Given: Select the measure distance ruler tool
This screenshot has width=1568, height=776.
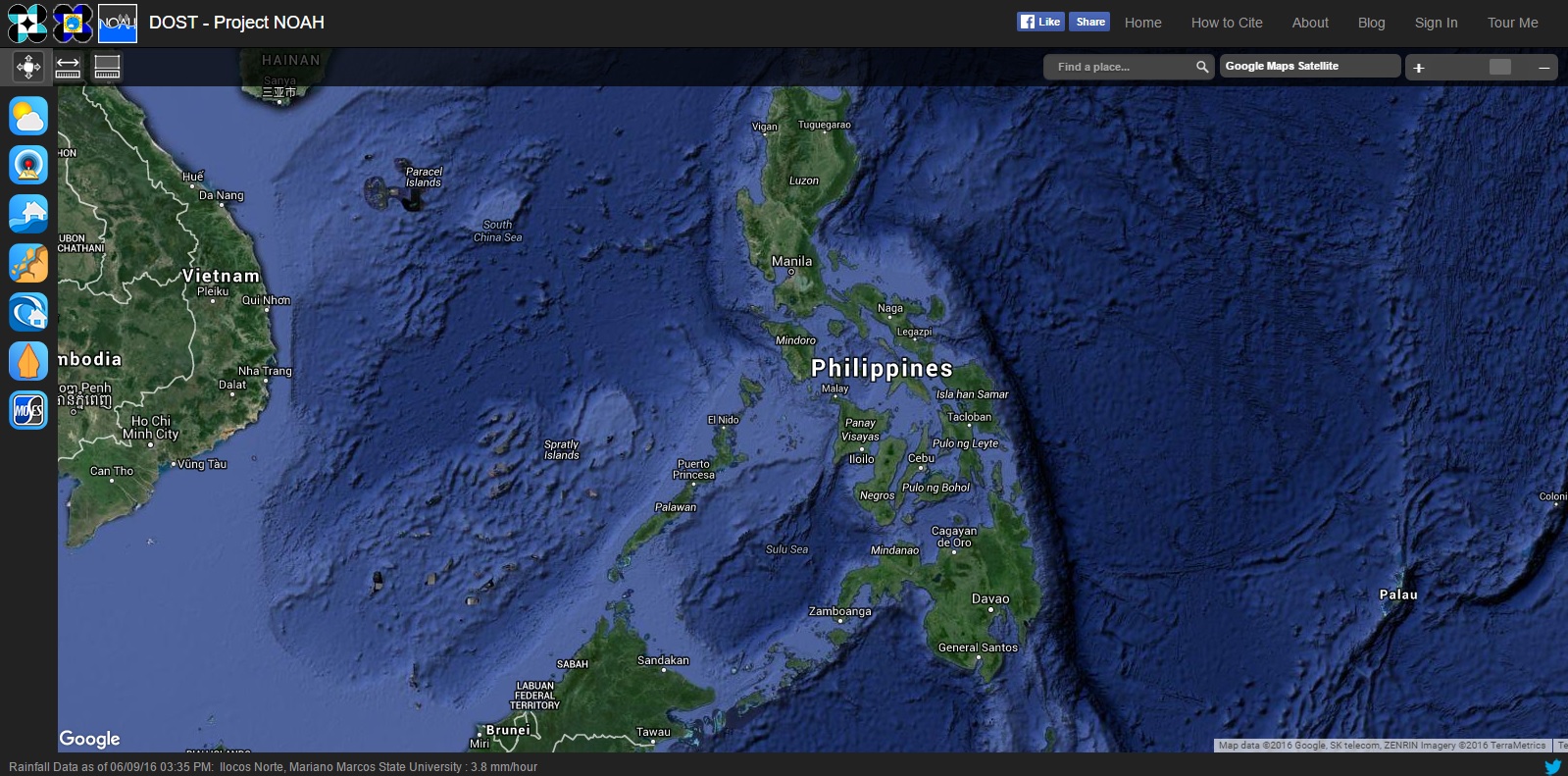Looking at the screenshot, I should (68, 67).
